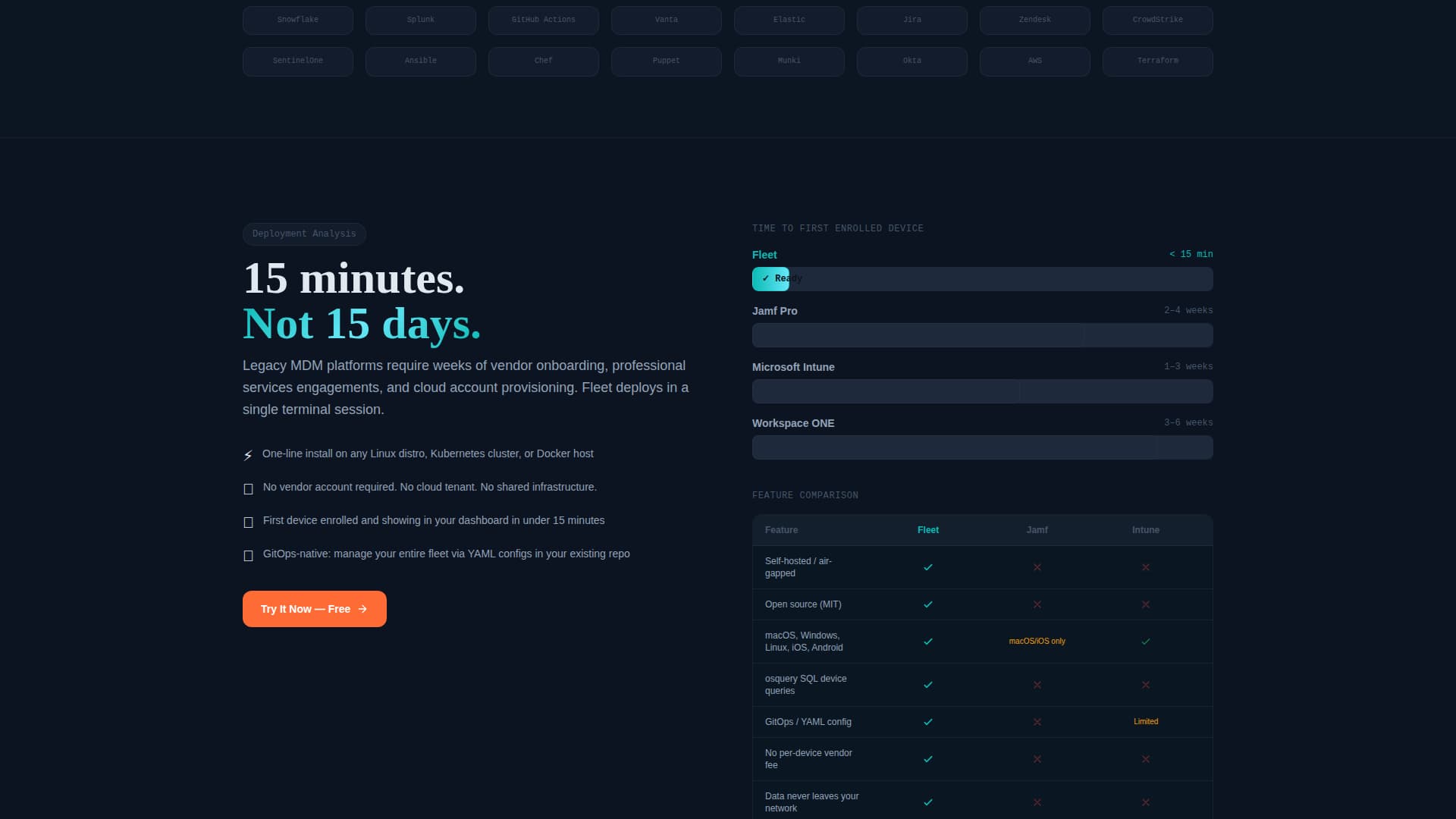Click Fleet checkmark in Open source (MIT) row
1456x819 pixels.
point(928,604)
